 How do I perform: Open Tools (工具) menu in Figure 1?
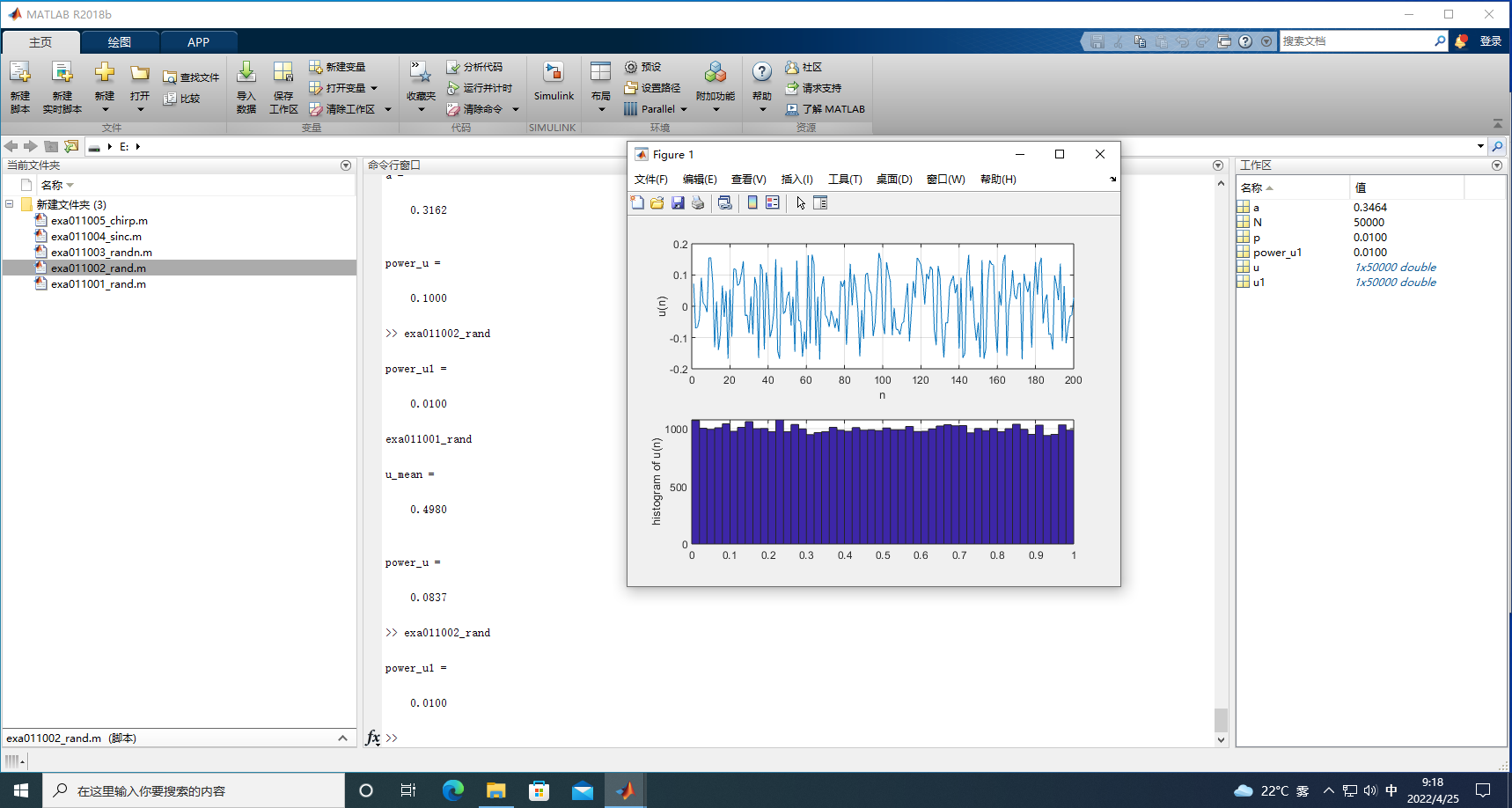coord(845,180)
